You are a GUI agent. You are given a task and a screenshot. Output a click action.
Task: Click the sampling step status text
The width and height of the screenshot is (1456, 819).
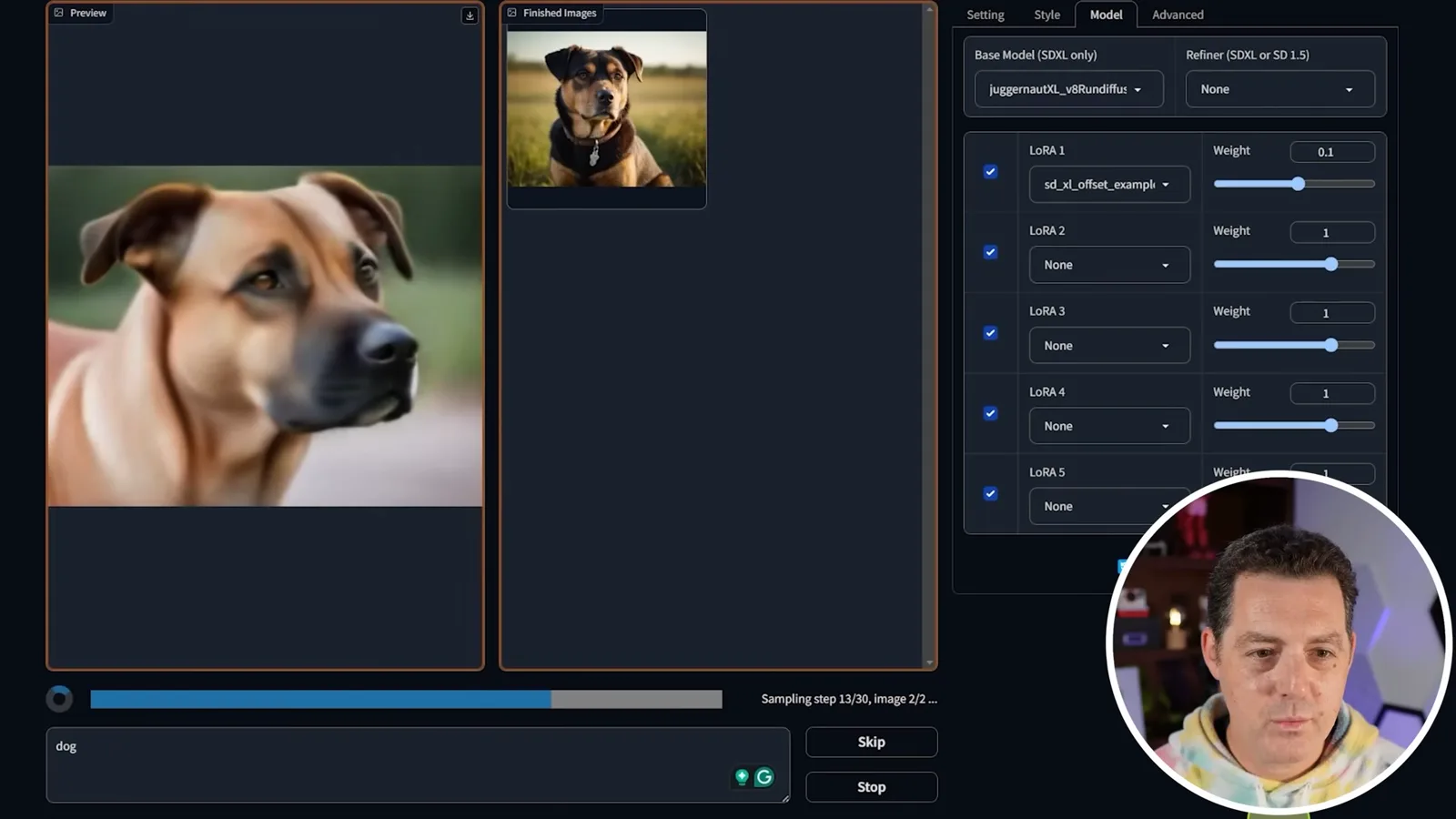click(849, 699)
